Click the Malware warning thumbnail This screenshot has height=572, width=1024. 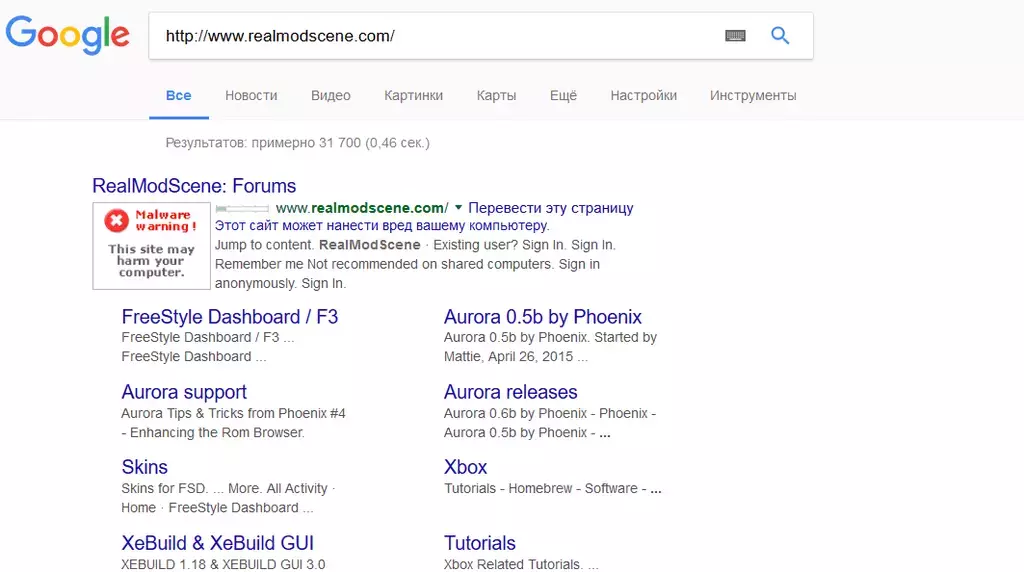click(152, 246)
